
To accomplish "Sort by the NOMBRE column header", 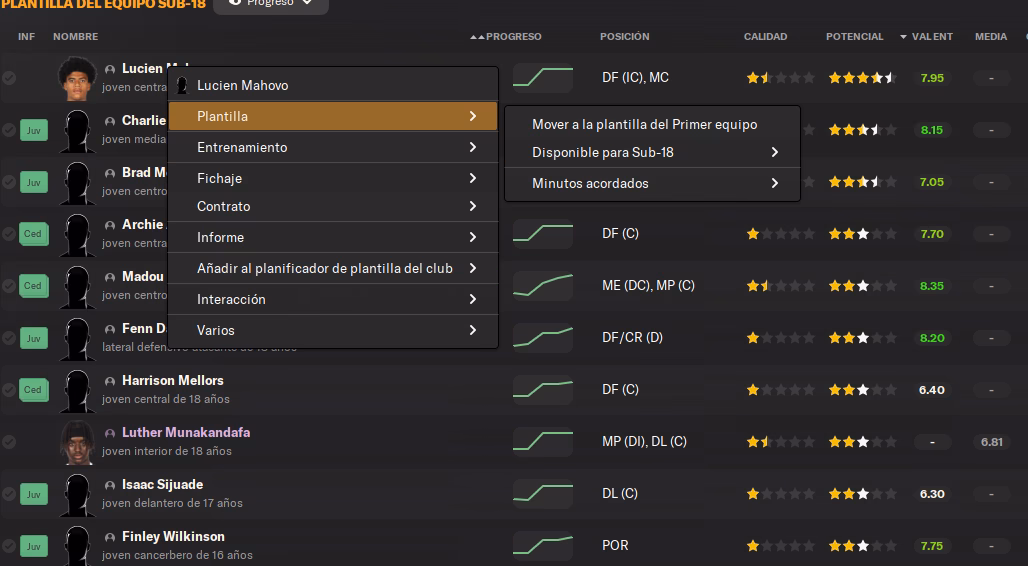I will click(75, 37).
